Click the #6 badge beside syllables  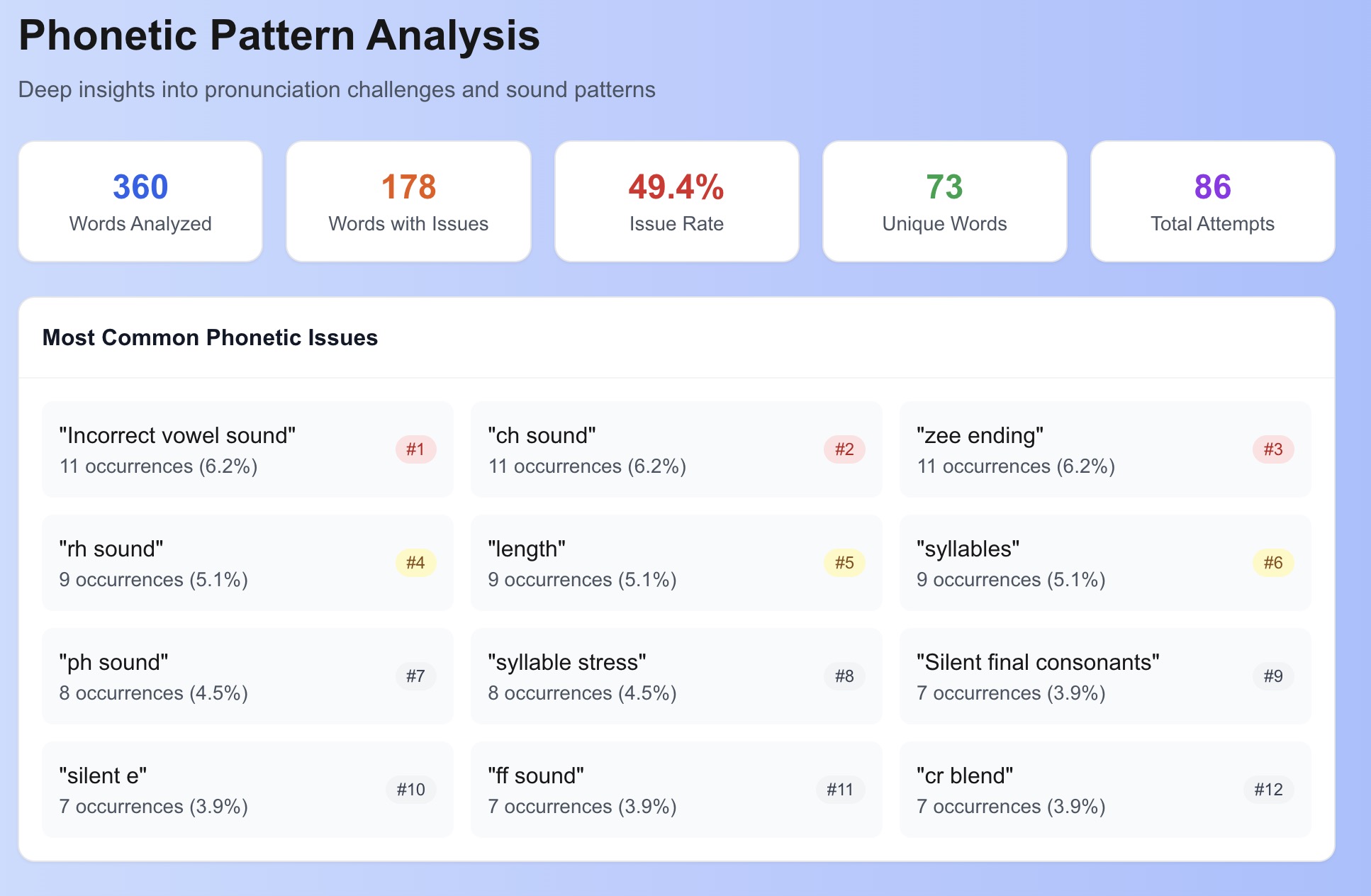pos(1273,562)
